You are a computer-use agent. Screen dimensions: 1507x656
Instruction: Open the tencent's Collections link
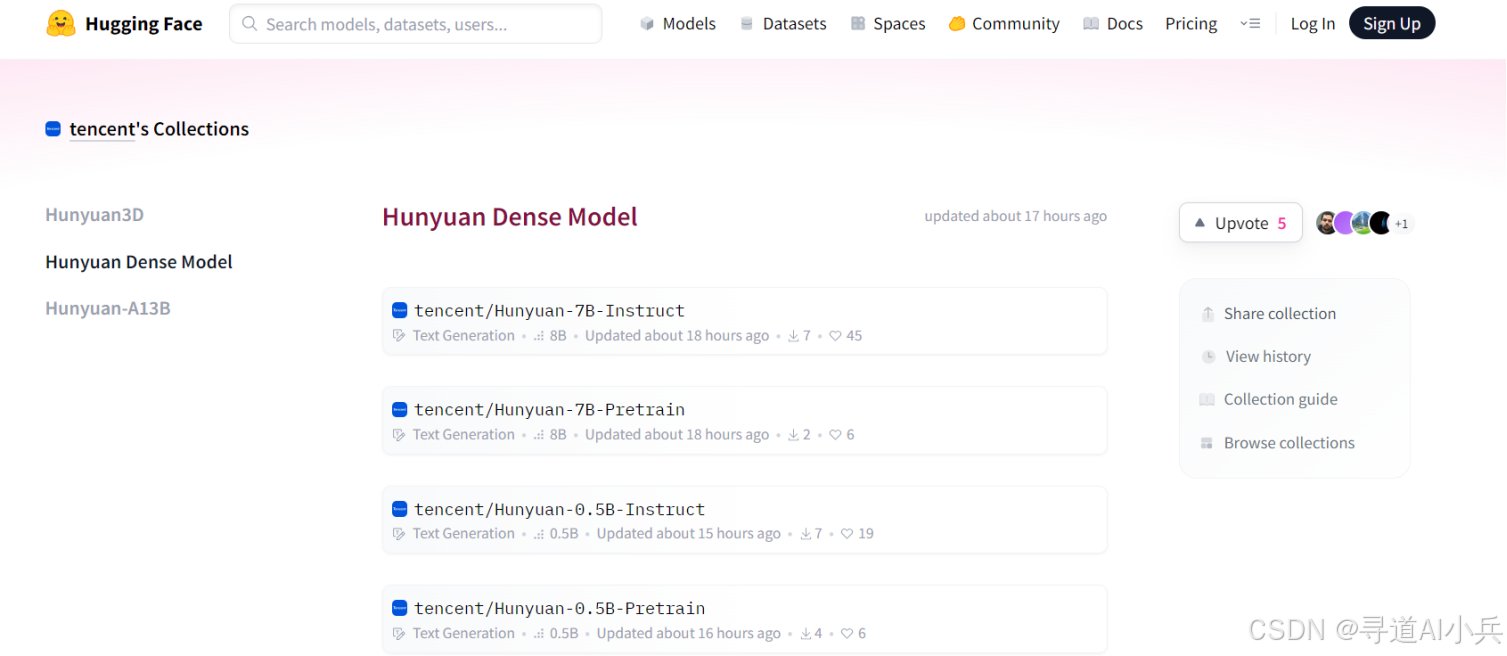tap(159, 129)
